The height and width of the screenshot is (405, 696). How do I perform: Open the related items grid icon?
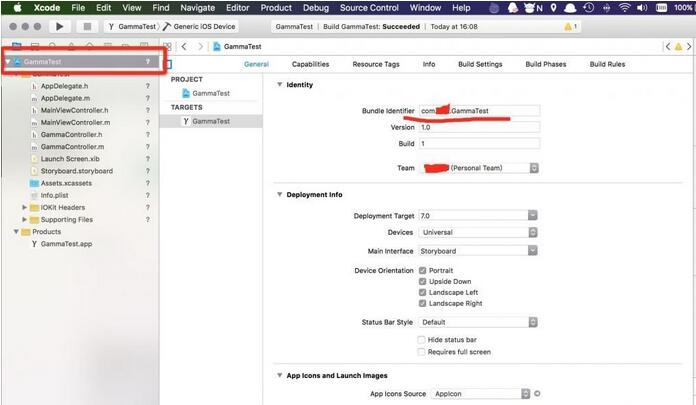coord(167,46)
